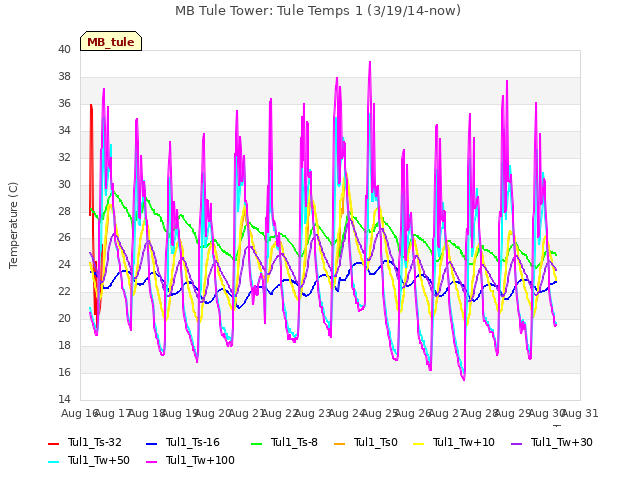Click the lowest magenta trough below 16 degrees
The width and height of the screenshot is (640, 480).
(464, 379)
